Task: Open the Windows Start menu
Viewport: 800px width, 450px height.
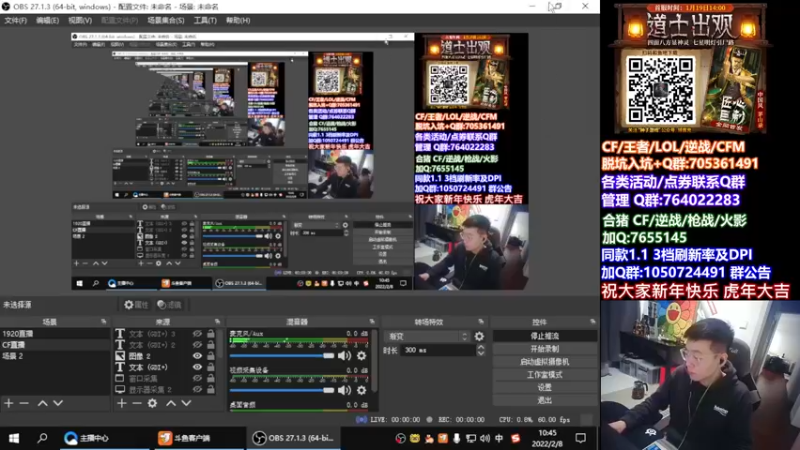Action: (14, 438)
